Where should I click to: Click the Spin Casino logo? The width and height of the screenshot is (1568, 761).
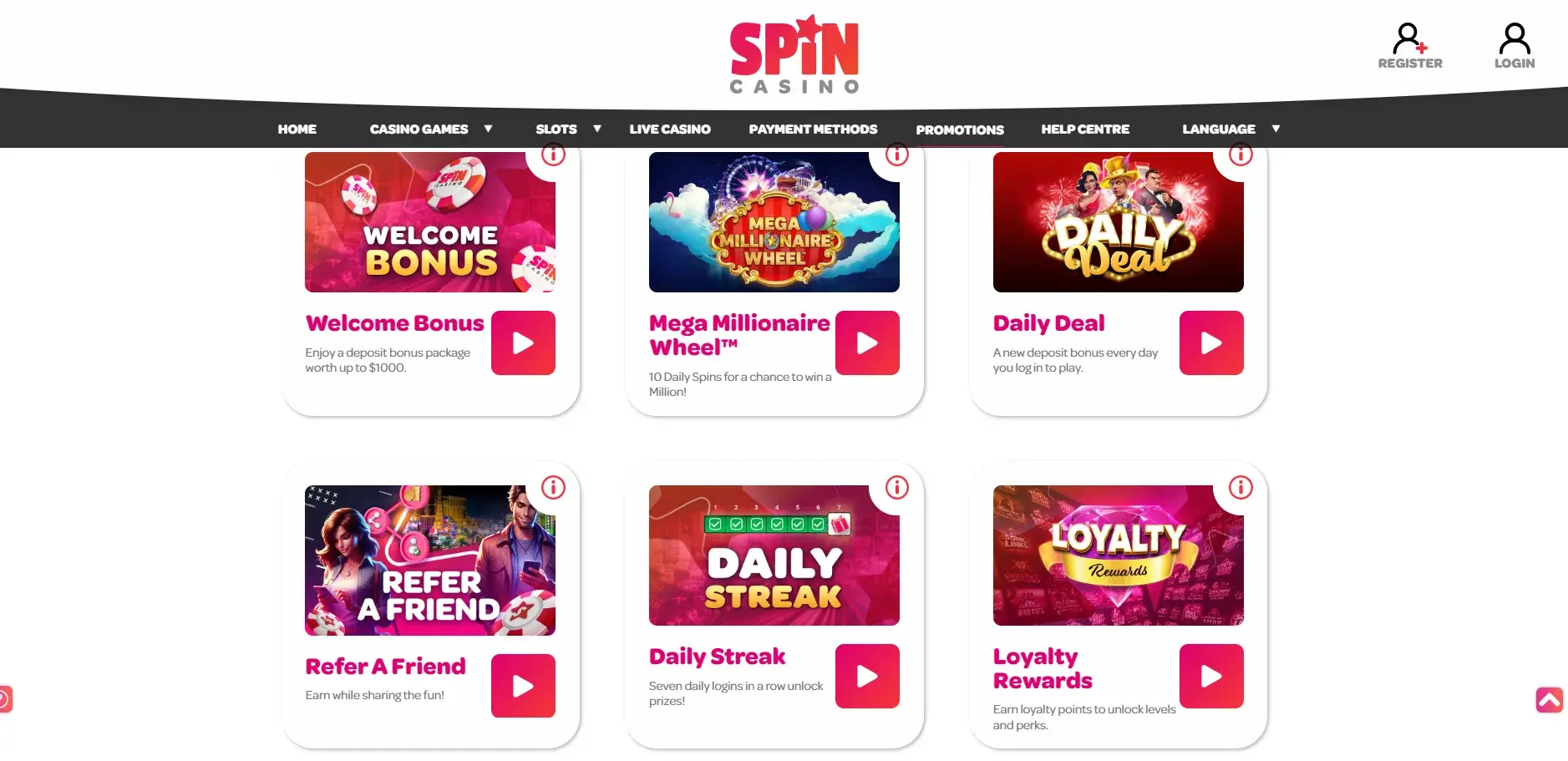coord(794,54)
